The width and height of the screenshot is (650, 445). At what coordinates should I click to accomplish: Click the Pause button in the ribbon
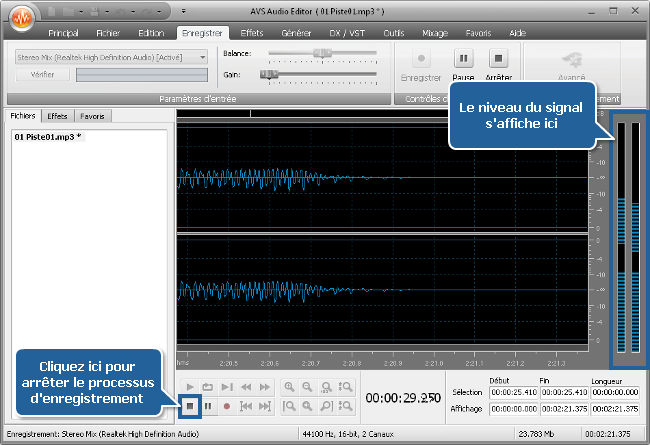tap(464, 64)
